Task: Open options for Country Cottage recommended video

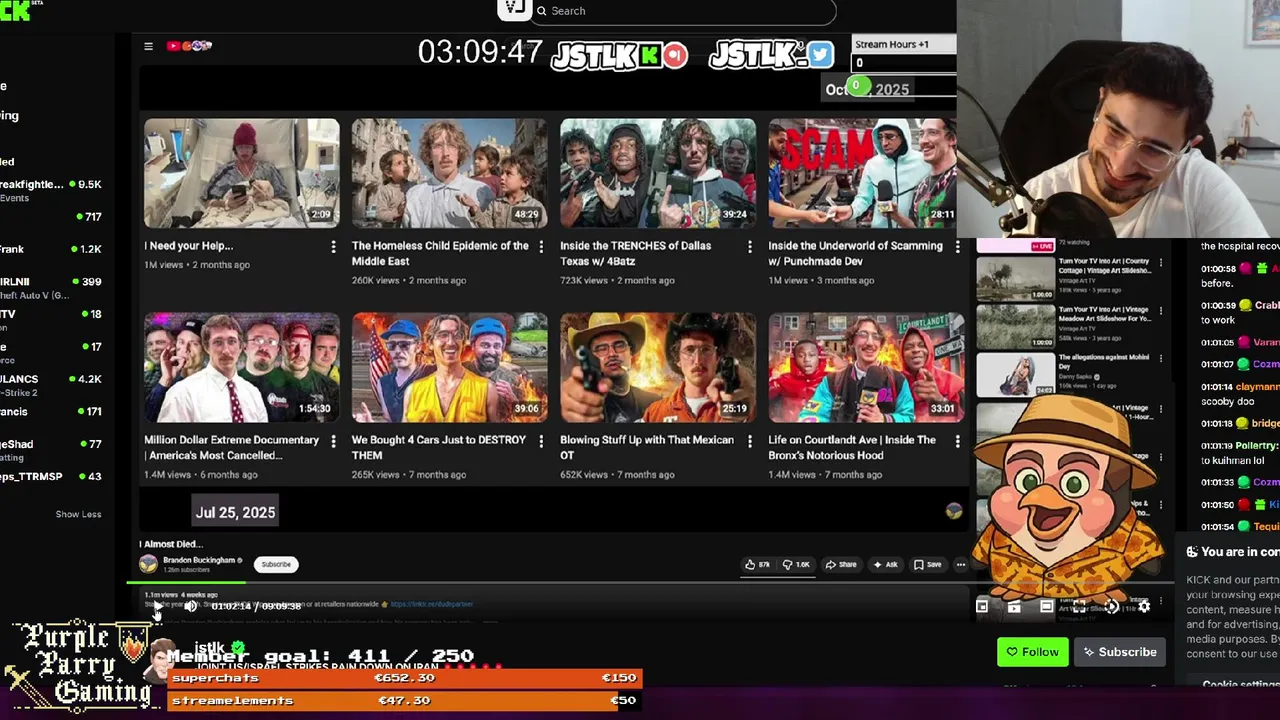Action: click(1161, 263)
